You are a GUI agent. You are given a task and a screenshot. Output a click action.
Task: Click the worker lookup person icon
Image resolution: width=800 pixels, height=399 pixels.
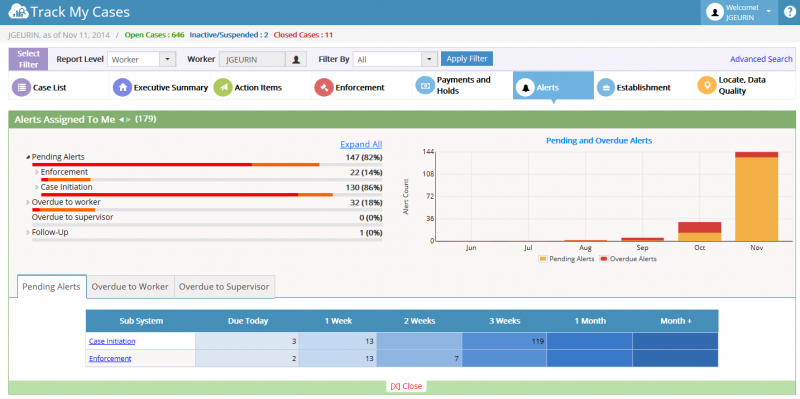pos(296,59)
